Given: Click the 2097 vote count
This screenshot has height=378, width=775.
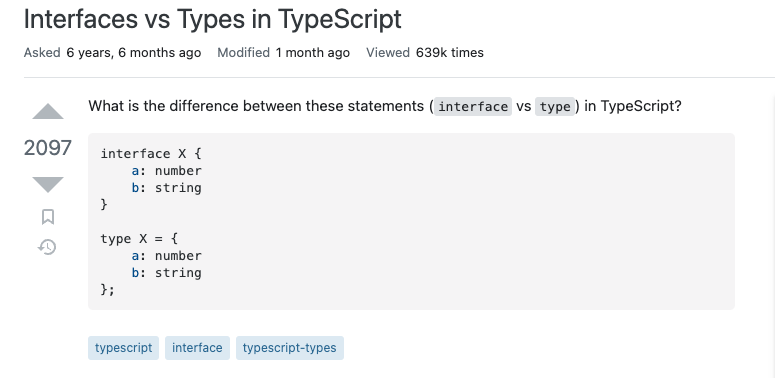Looking at the screenshot, I should (x=48, y=148).
